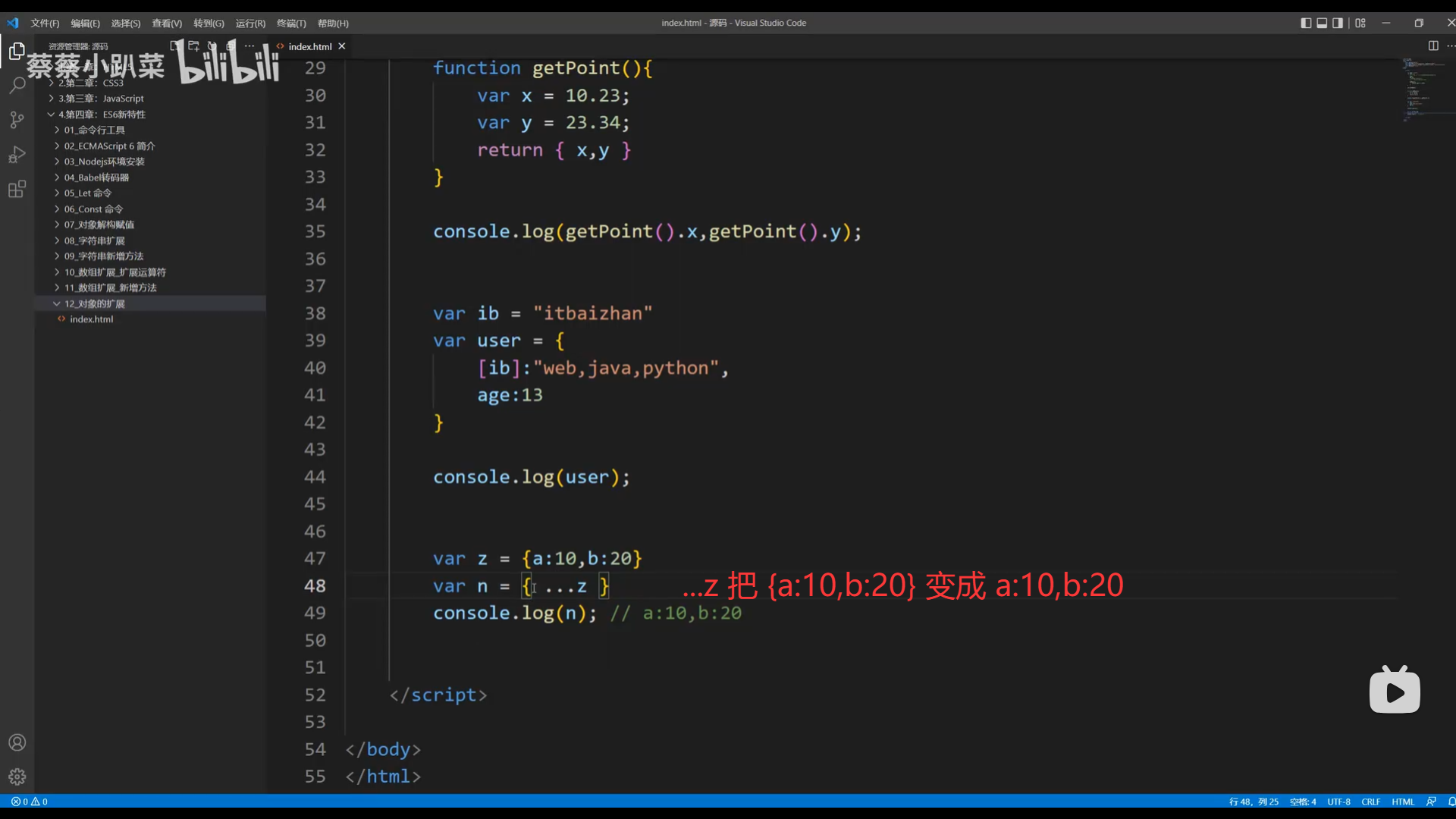
Task: Select the index.html editor tab
Action: [309, 46]
